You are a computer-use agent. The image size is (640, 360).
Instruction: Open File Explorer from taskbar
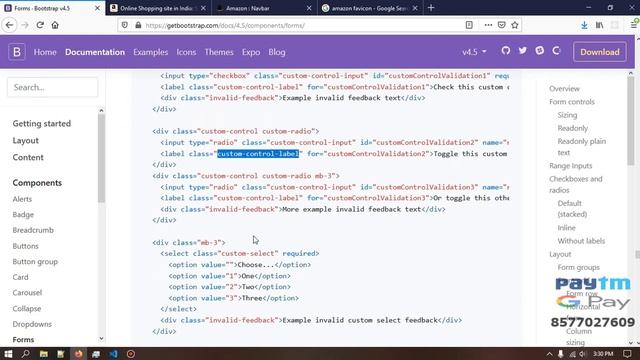pos(44,354)
